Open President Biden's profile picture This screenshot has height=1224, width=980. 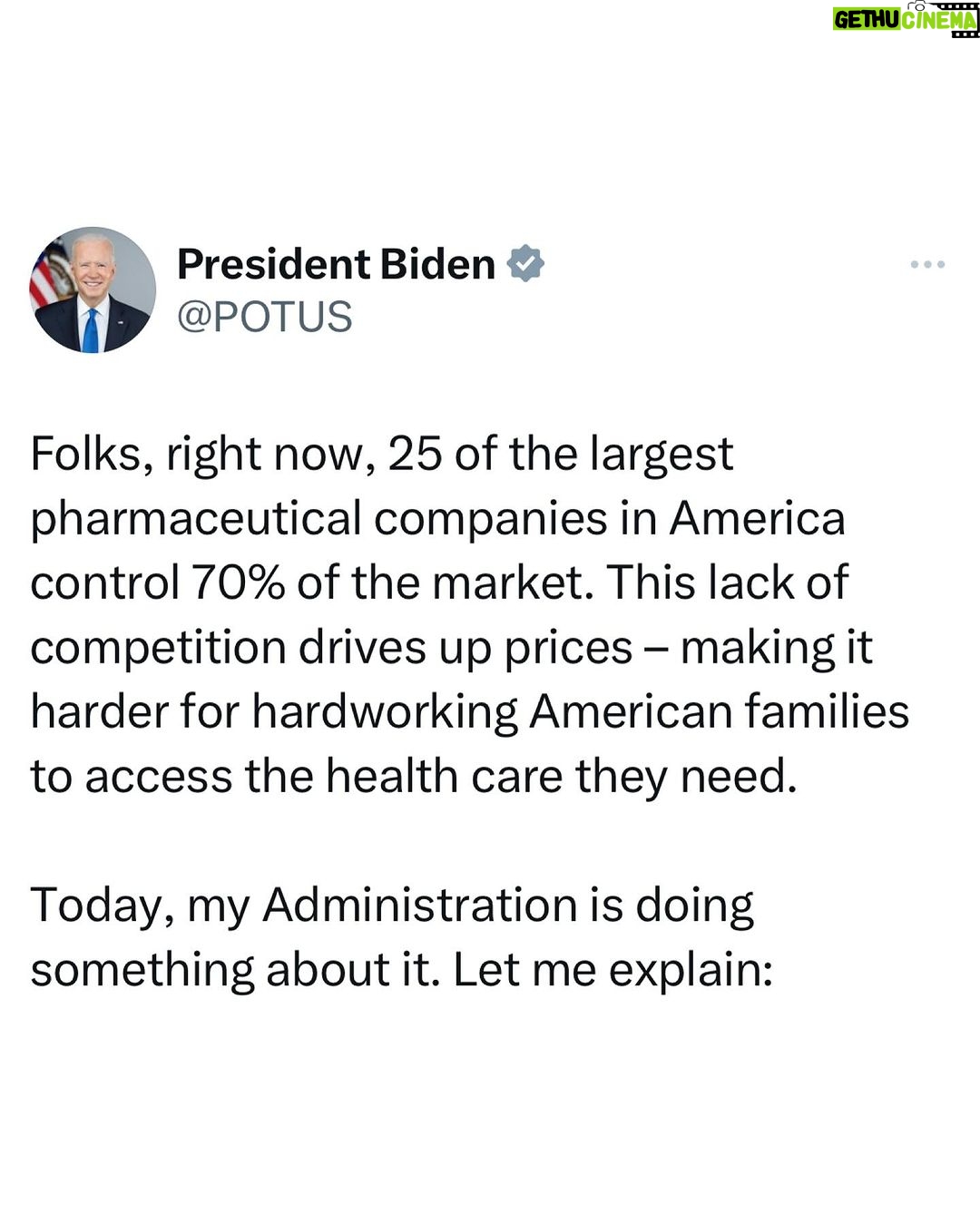[x=93, y=289]
